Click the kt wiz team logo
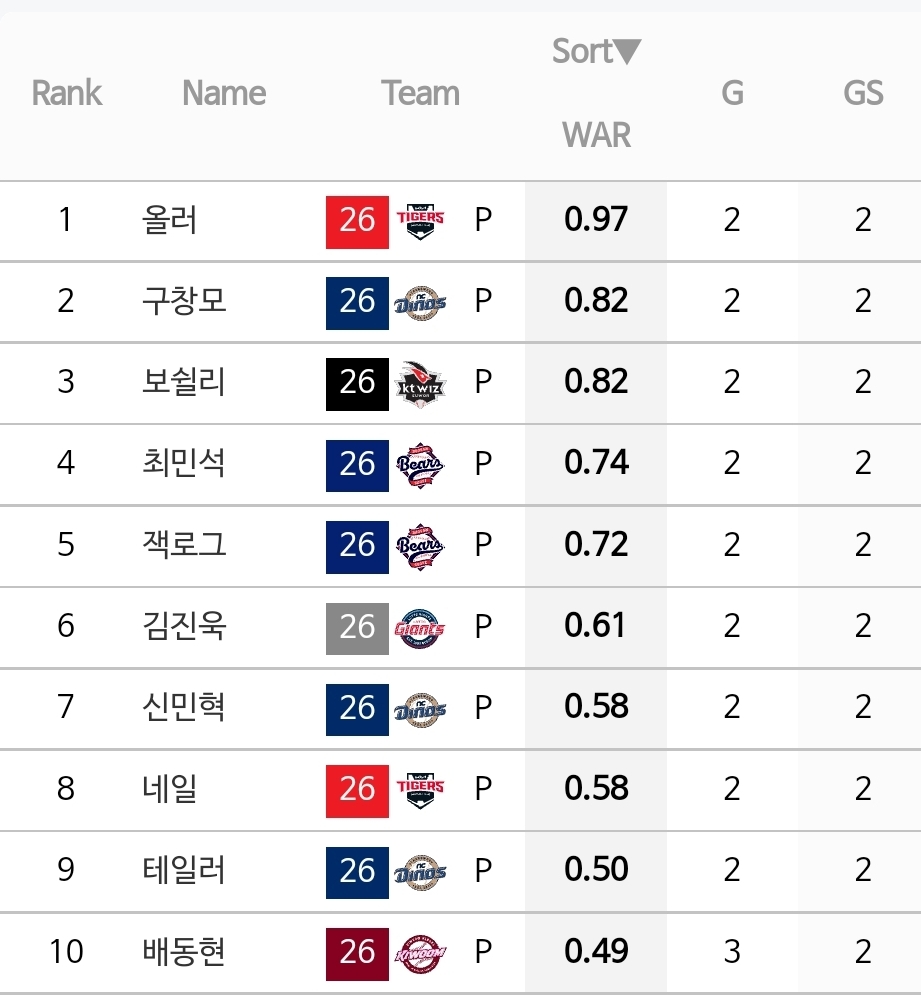The height and width of the screenshot is (995, 921). point(420,384)
